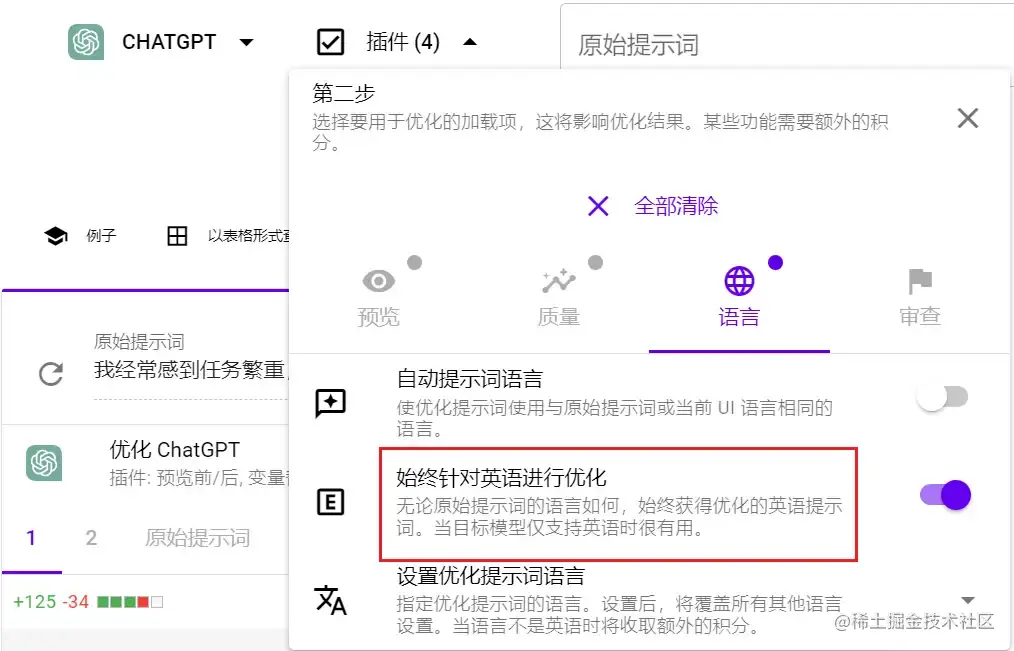Click the refresh icon beside 原始提示词

coord(51,374)
